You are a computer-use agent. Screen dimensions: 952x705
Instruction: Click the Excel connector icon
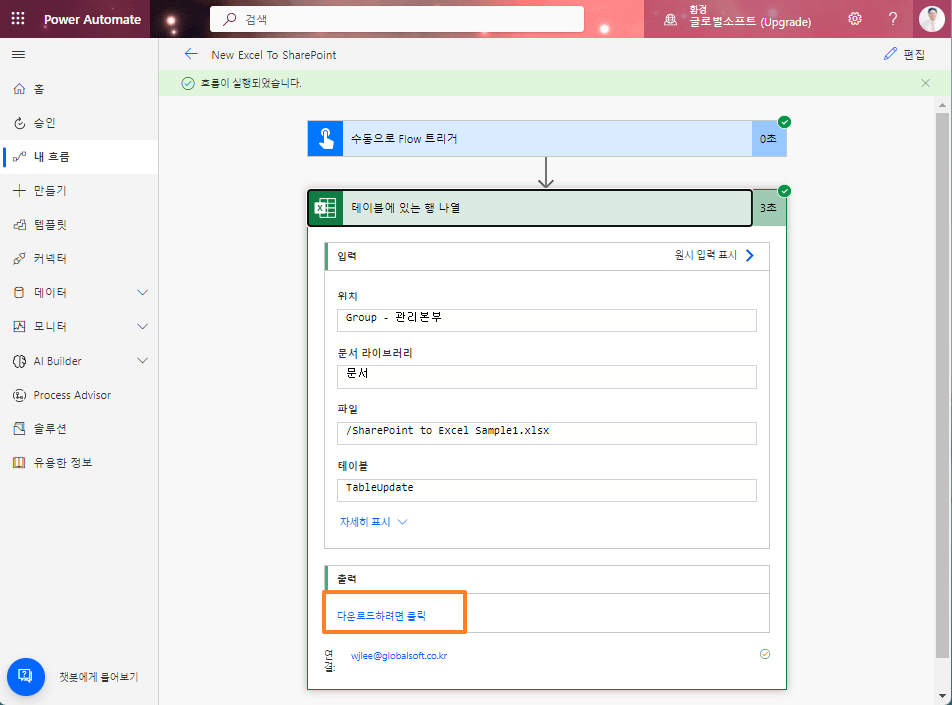(x=325, y=208)
